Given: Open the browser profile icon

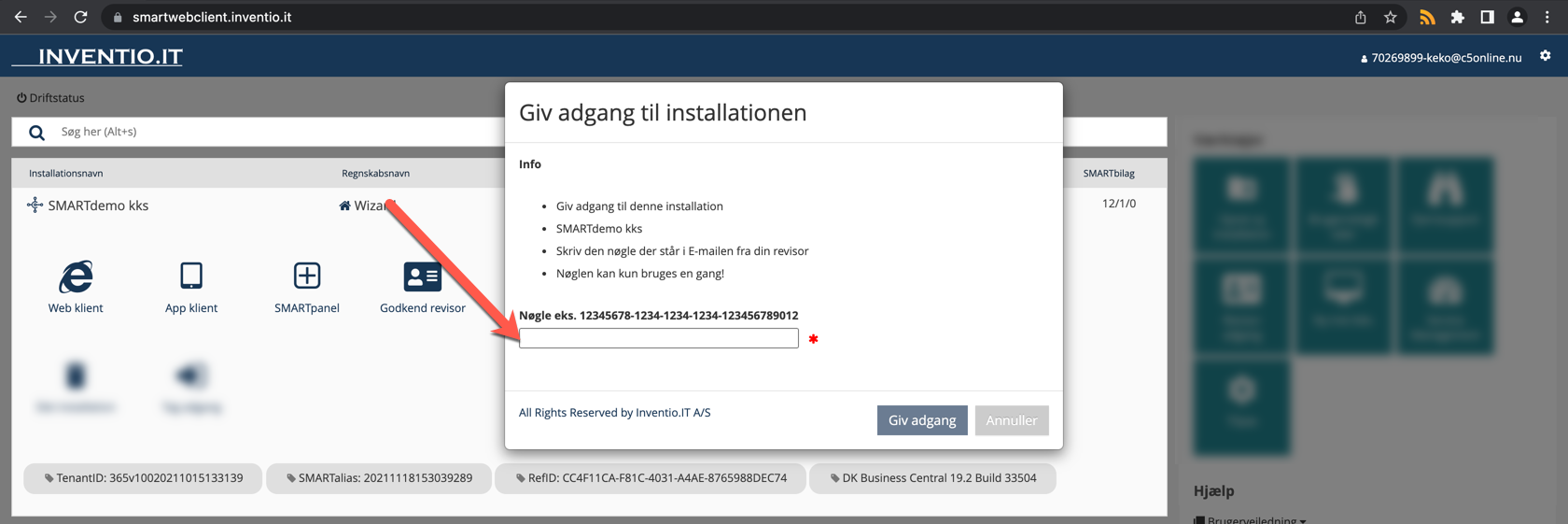Looking at the screenshot, I should (1518, 17).
